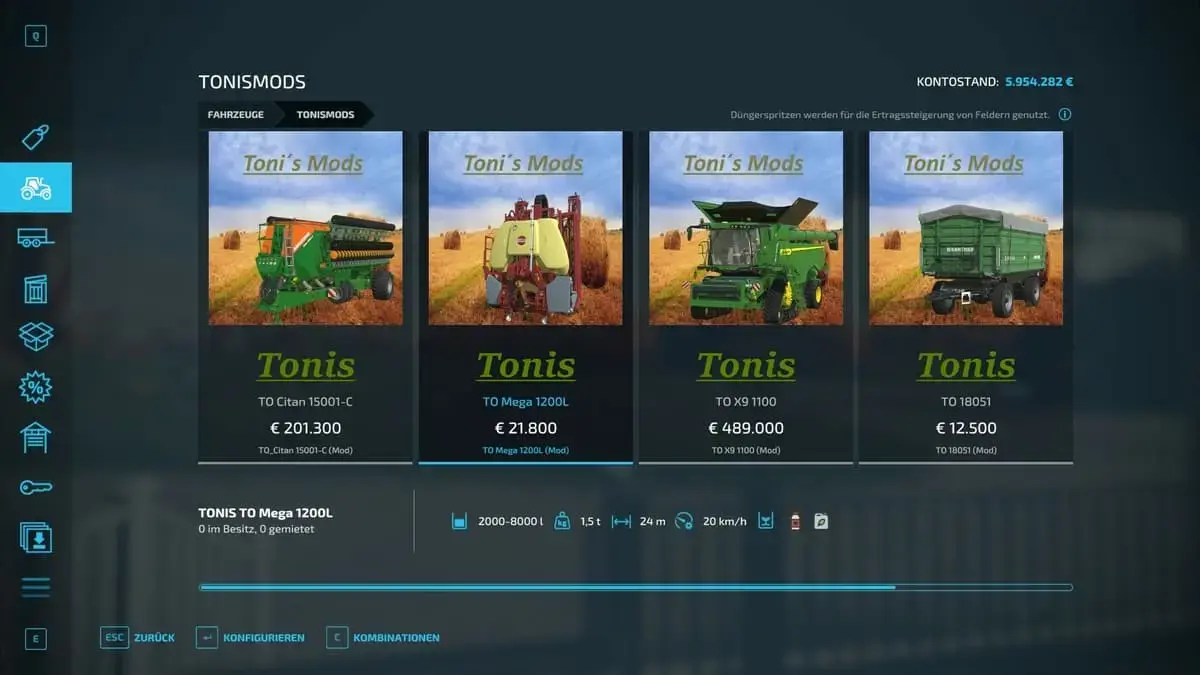Select the TO Citan 15001-C card

(306, 297)
